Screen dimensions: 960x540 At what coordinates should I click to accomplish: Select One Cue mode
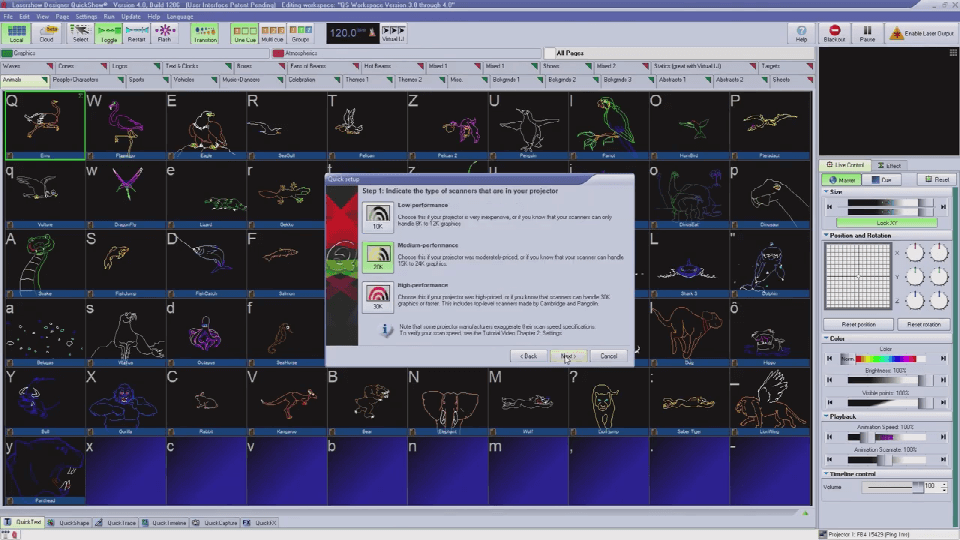(244, 34)
